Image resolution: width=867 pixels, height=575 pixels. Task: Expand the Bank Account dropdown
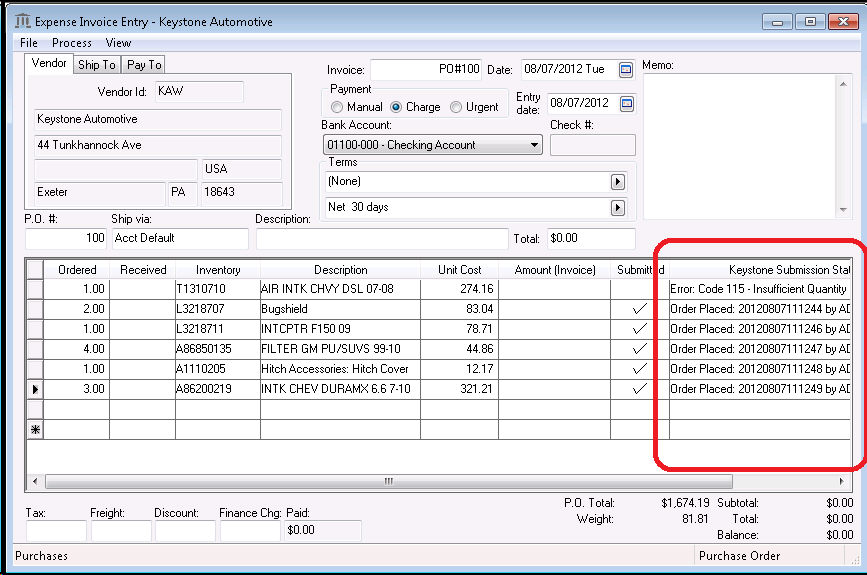(534, 145)
